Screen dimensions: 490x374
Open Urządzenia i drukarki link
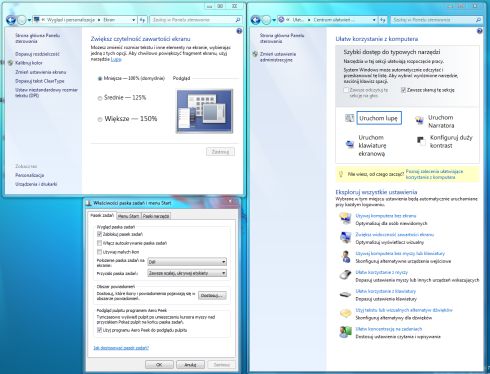coord(36,184)
